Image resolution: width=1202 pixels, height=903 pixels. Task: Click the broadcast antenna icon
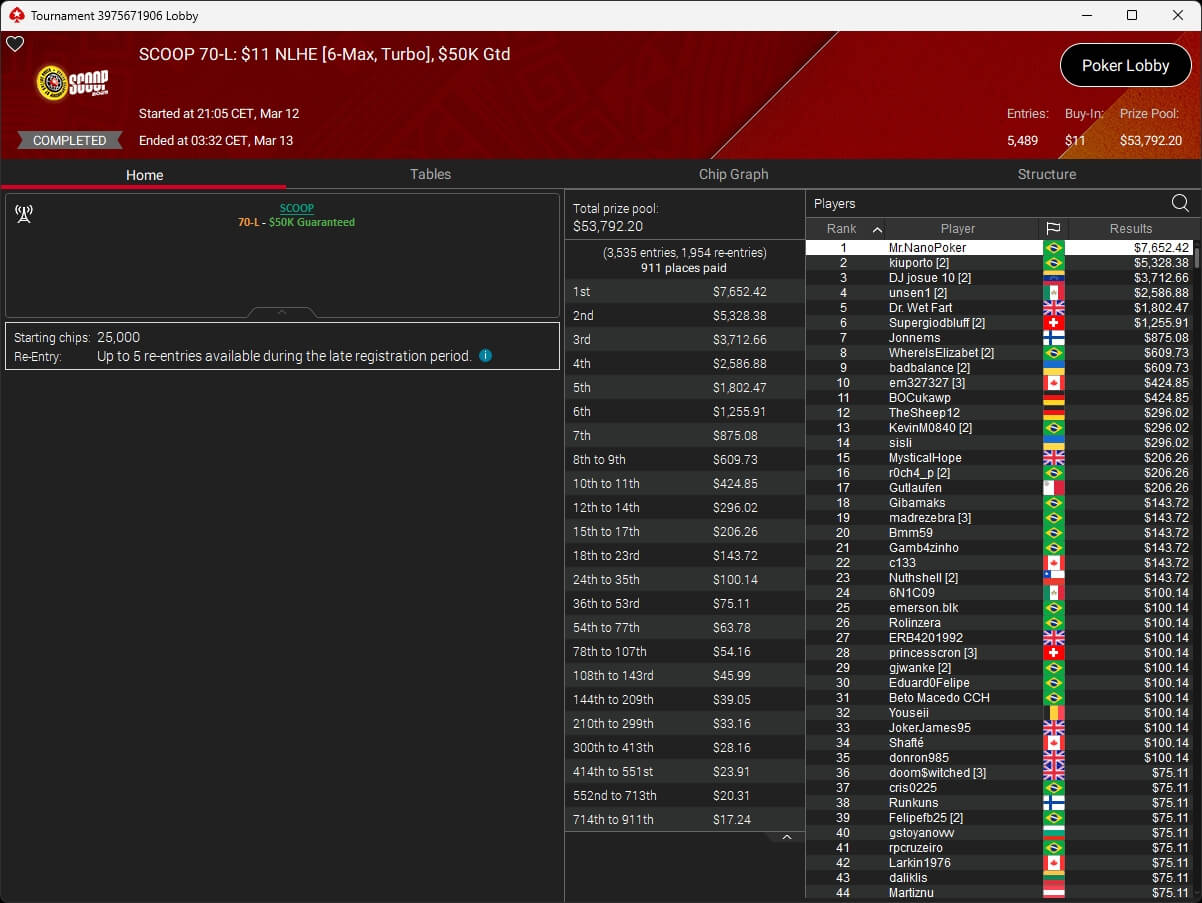pyautogui.click(x=24, y=213)
